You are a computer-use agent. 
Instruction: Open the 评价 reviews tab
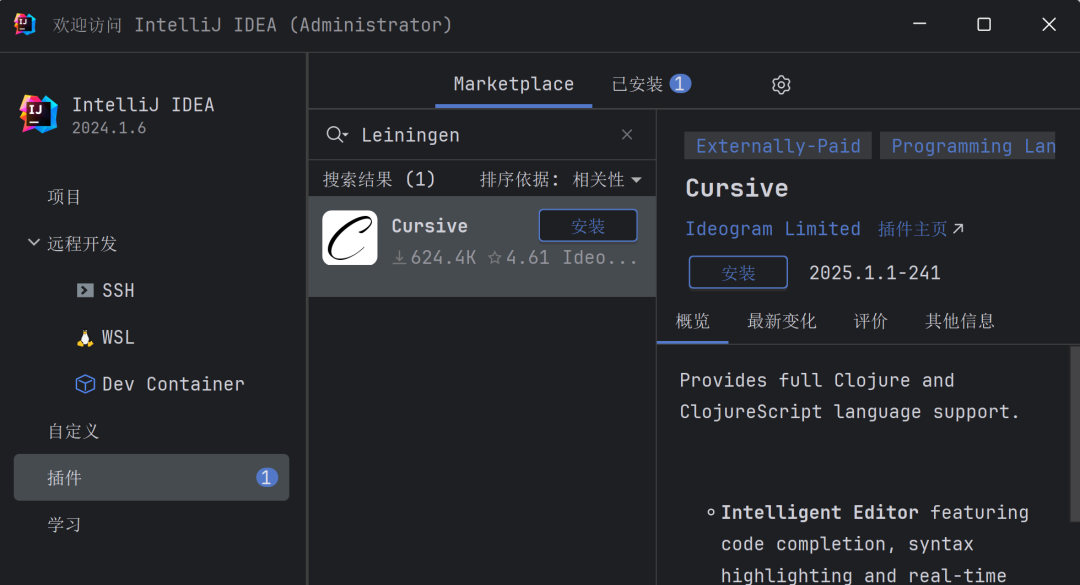(x=870, y=321)
